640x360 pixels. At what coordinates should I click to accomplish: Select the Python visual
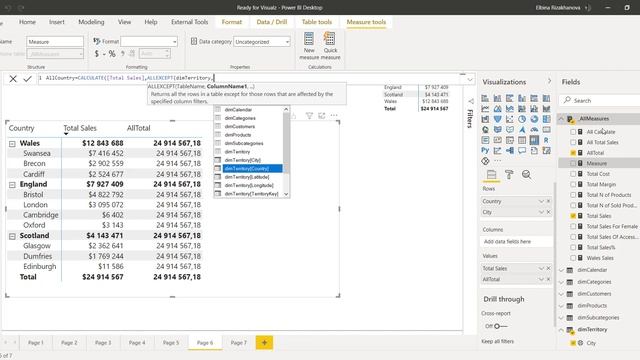485,151
